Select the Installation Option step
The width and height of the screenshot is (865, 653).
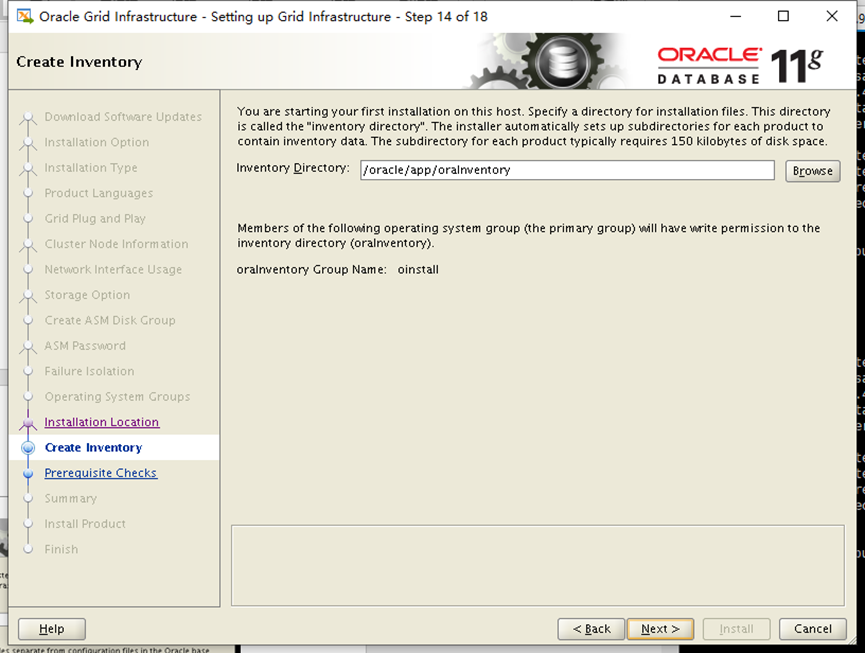(97, 142)
